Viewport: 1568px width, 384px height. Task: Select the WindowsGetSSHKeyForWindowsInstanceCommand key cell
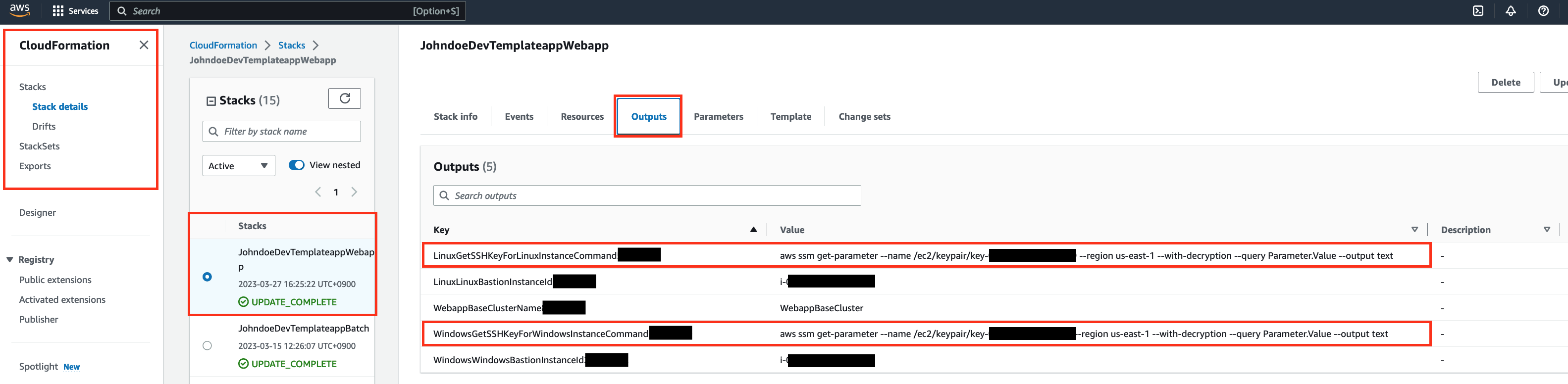(540, 334)
